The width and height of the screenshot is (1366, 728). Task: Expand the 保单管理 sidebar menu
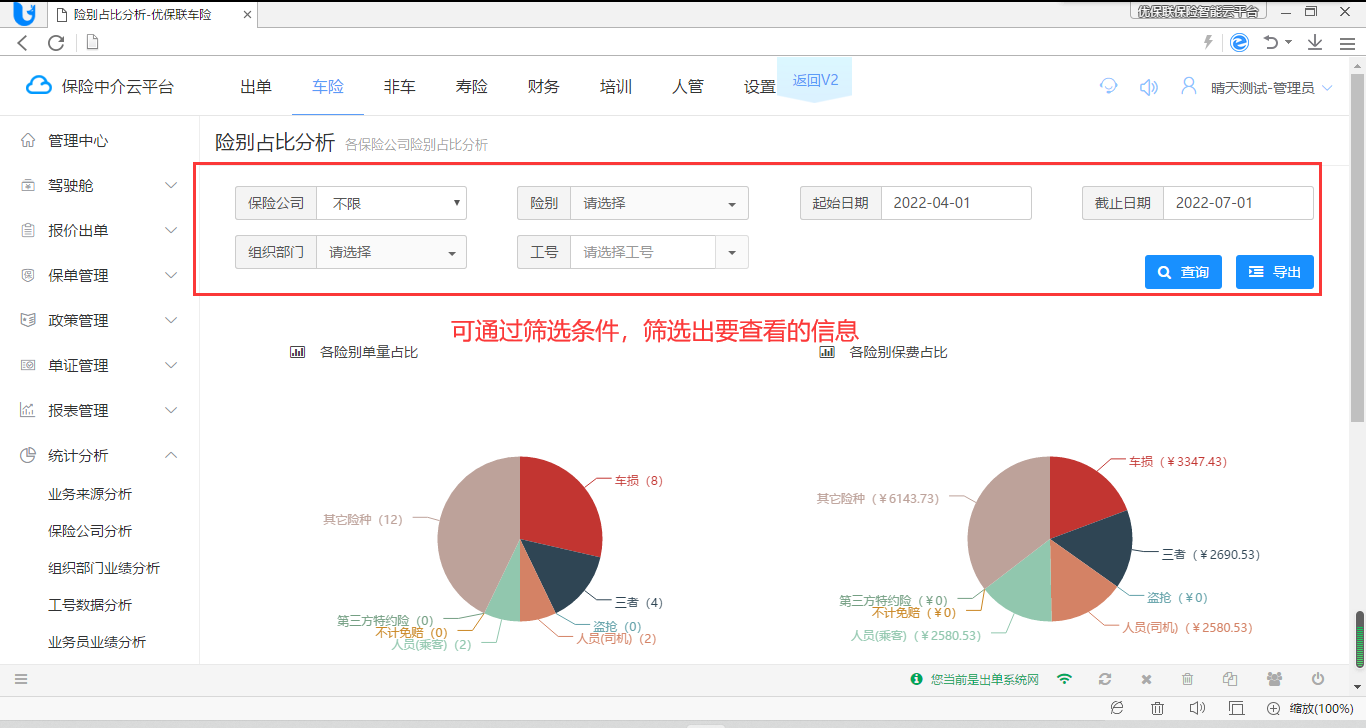click(171, 275)
